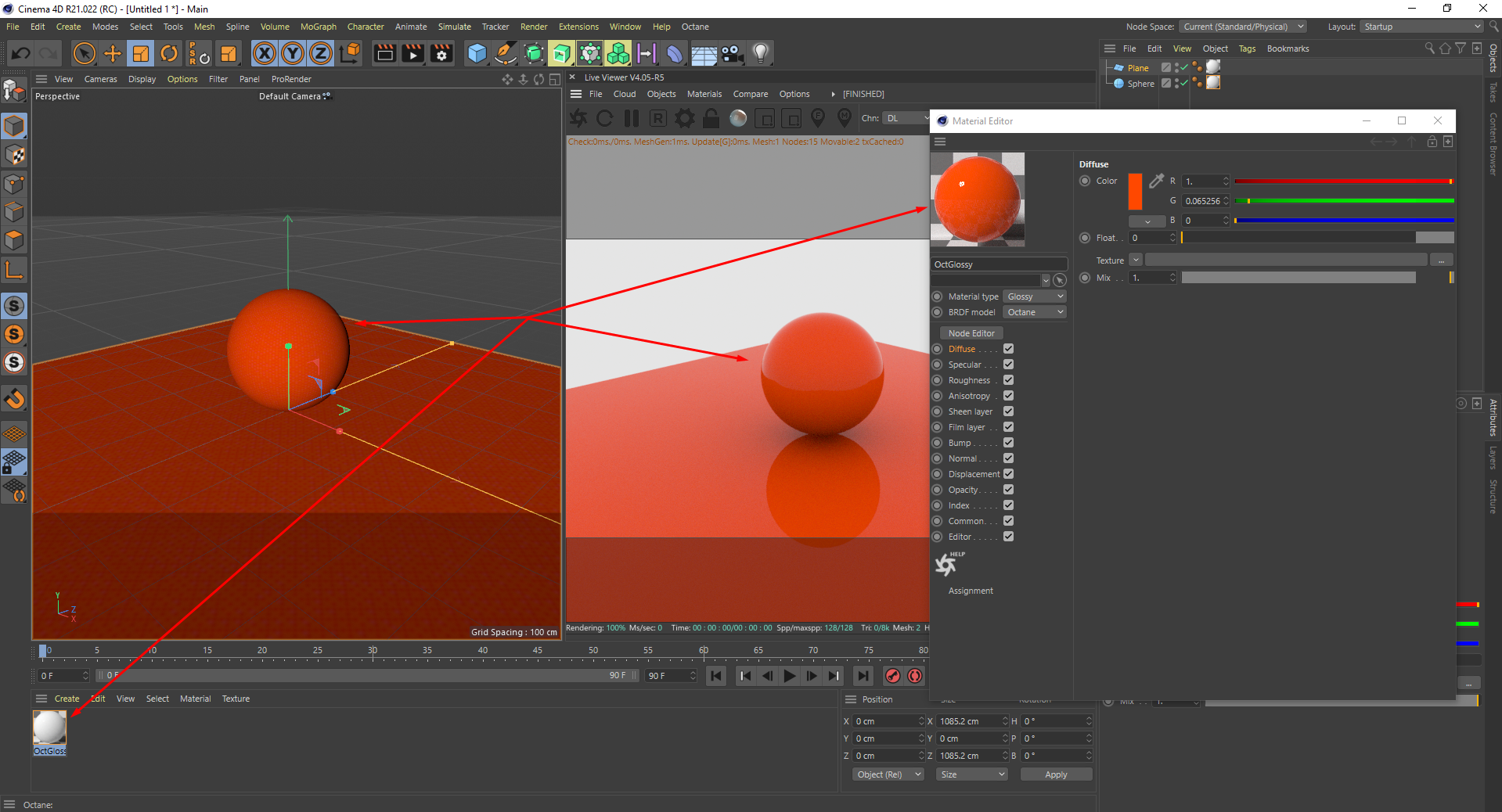
Task: Select the Move tool
Action: click(x=113, y=53)
